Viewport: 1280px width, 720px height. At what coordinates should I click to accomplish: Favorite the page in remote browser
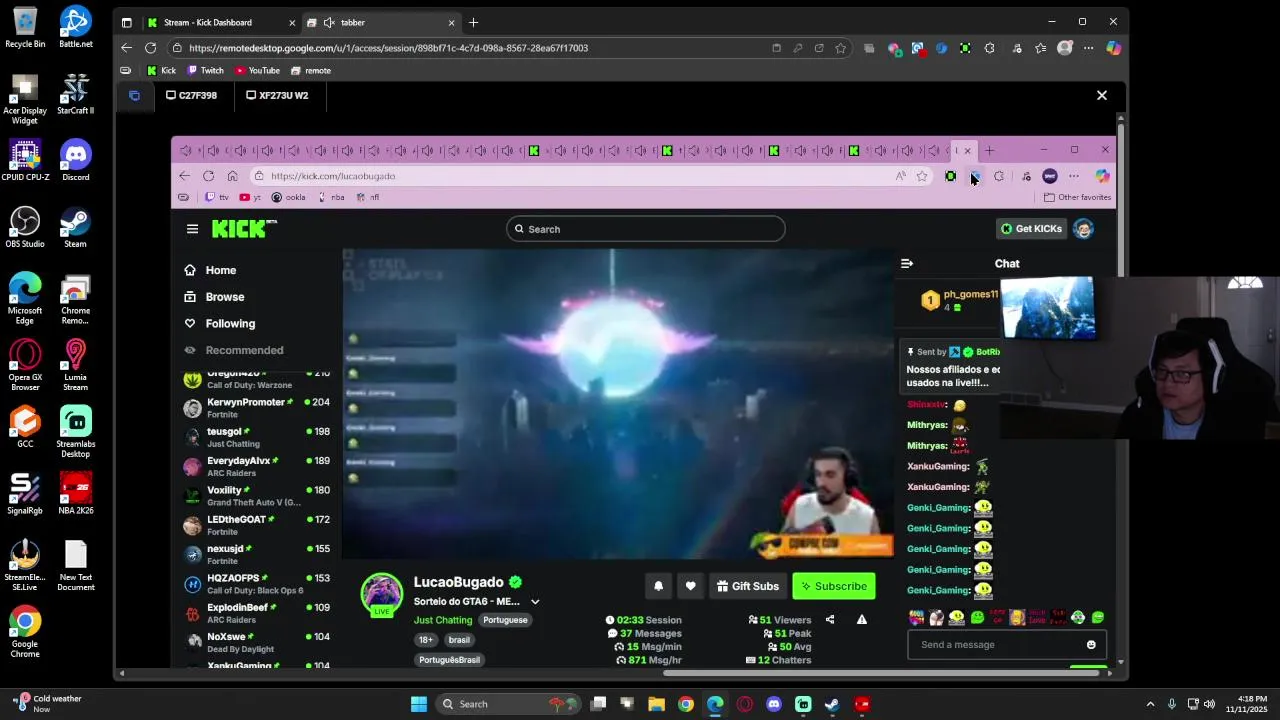[922, 176]
